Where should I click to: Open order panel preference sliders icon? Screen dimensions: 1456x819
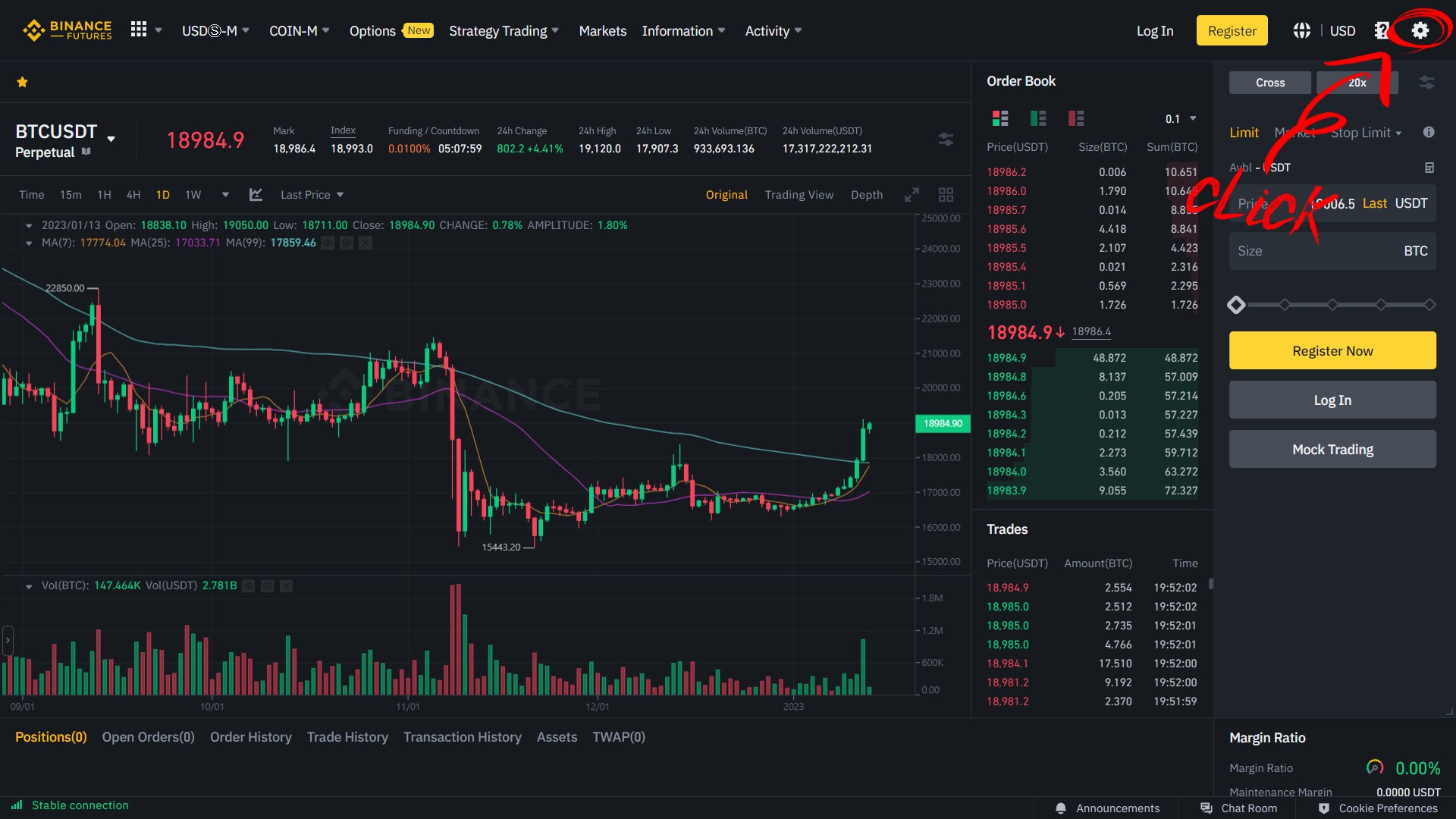(1426, 83)
